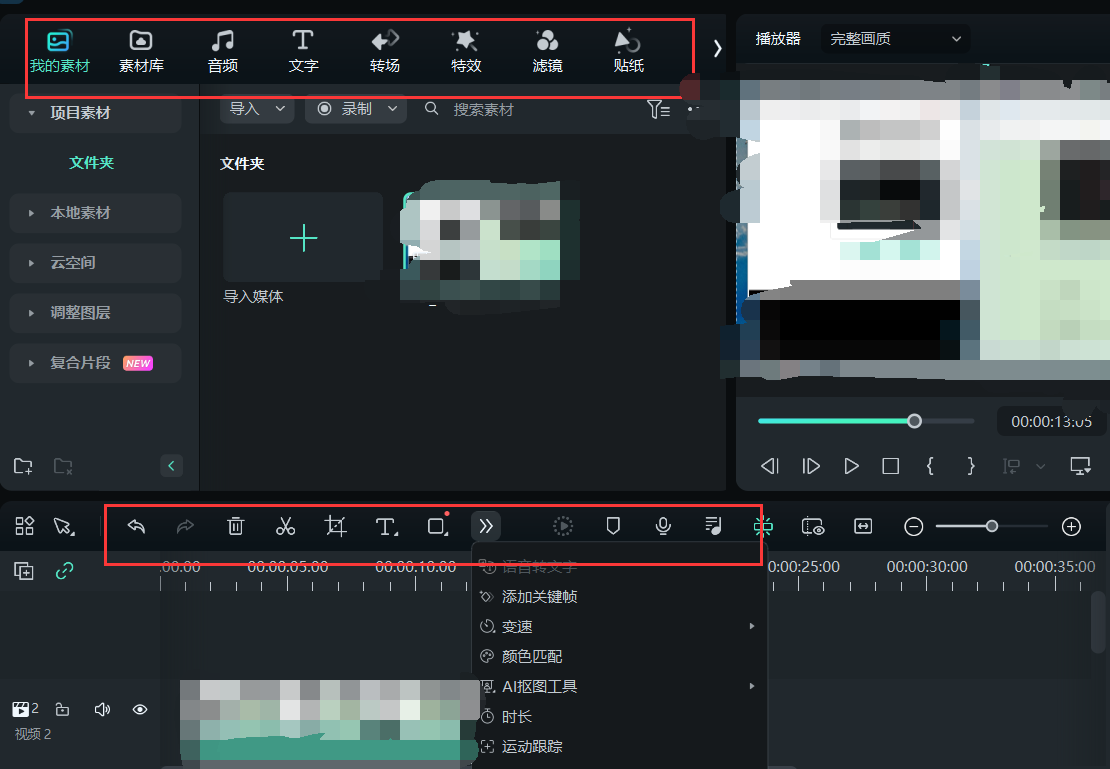Open the filter icon next to the material search box
The width and height of the screenshot is (1110, 769).
click(658, 110)
